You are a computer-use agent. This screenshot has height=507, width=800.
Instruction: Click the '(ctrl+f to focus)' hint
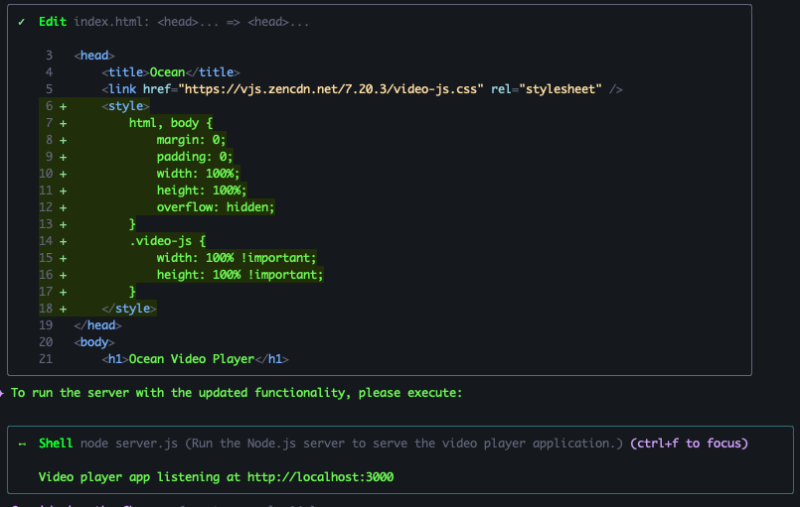(x=689, y=443)
